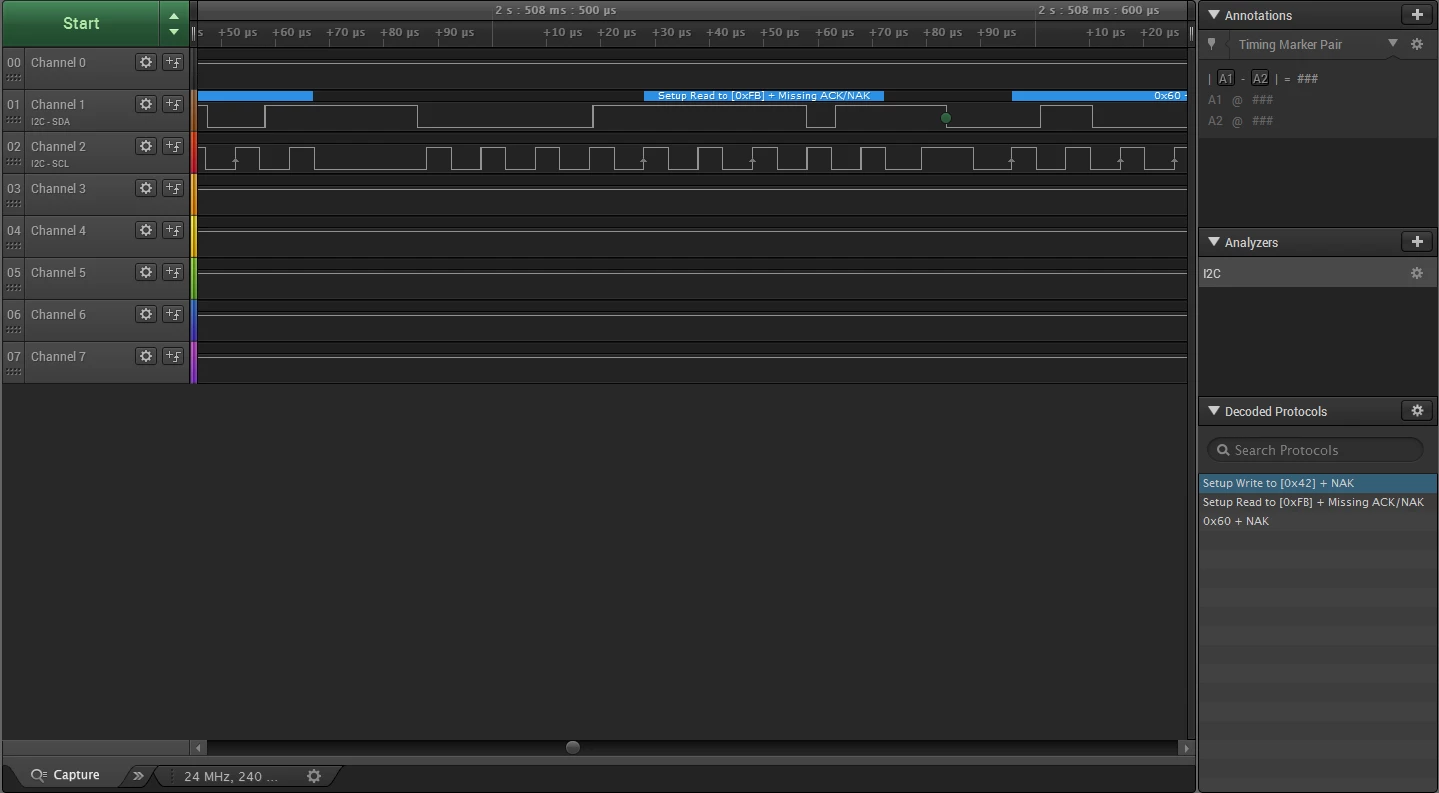Screen dimensions: 1439x793
Task: Collapse the Decoded Protocols panel
Action: tap(1214, 411)
